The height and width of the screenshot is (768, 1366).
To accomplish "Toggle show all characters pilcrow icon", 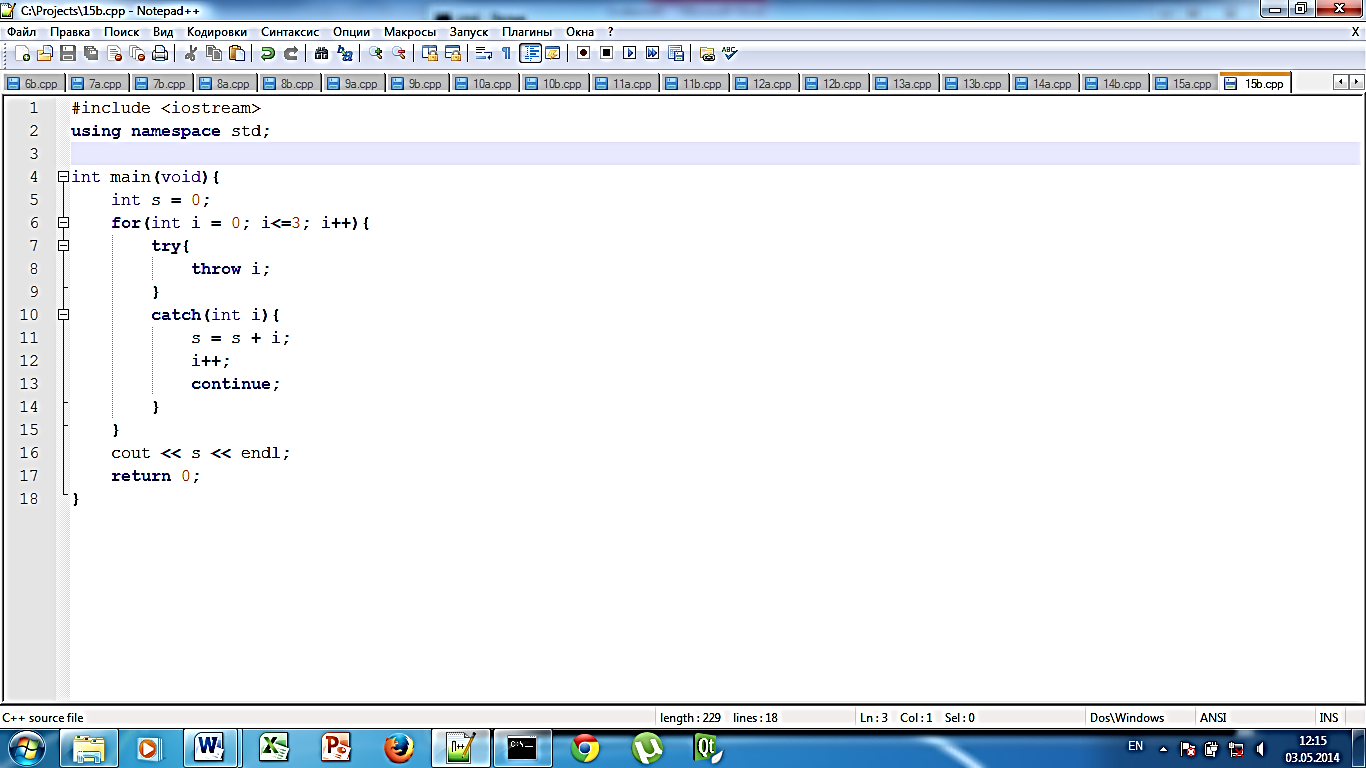I will coord(506,54).
